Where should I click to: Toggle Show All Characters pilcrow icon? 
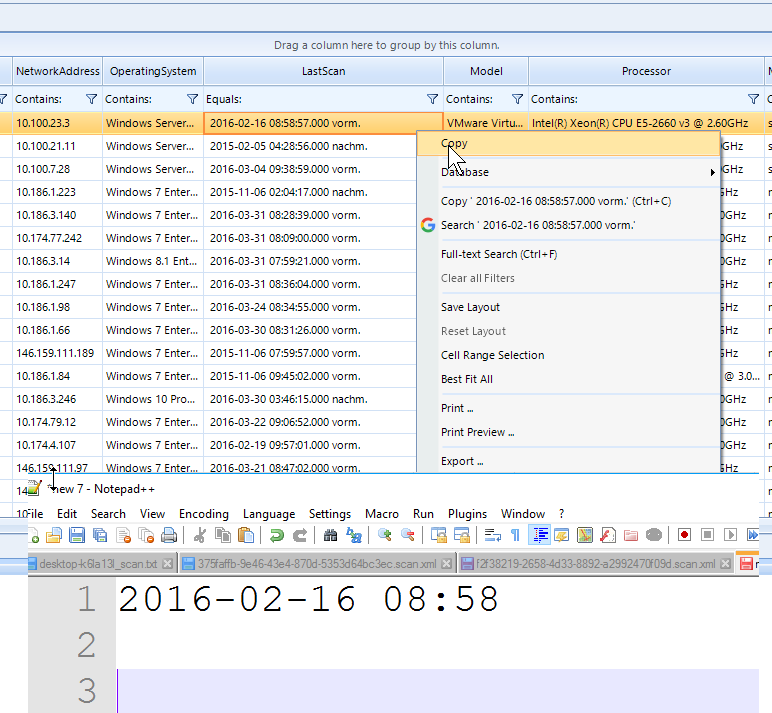[x=515, y=535]
